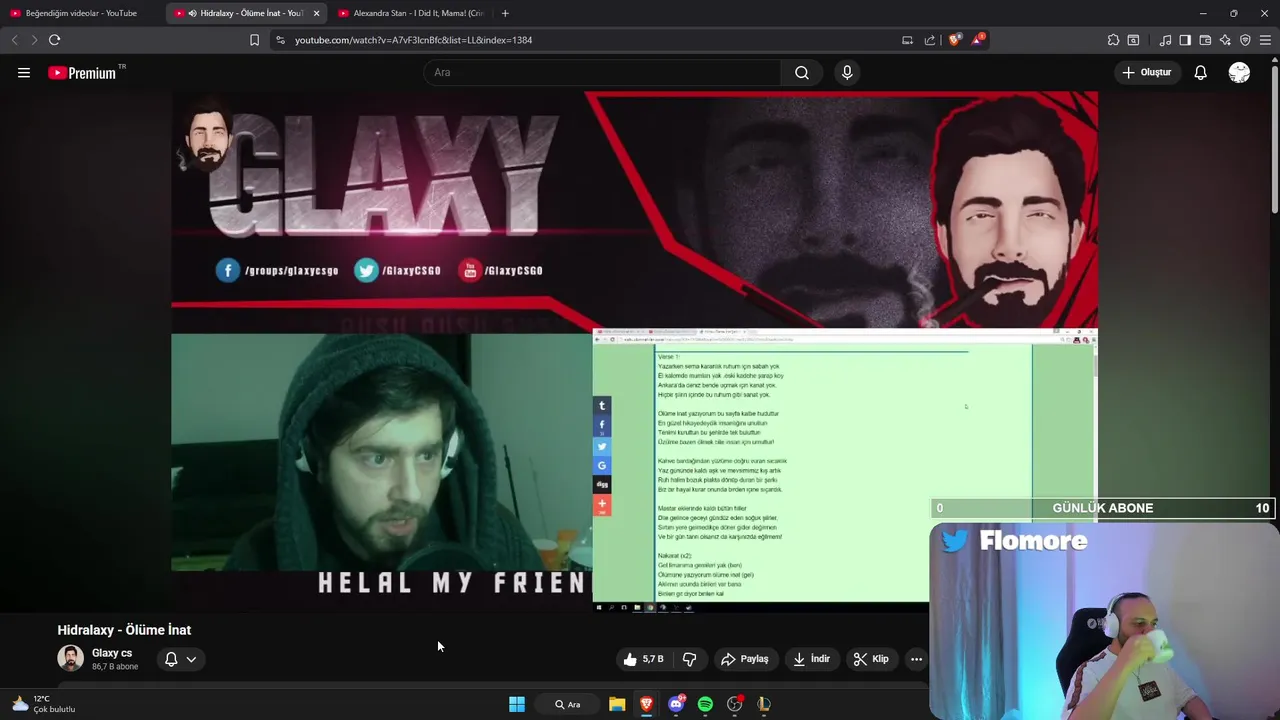Open Brave Wallet icon
Image resolution: width=1280 pixels, height=720 pixels.
(1205, 40)
